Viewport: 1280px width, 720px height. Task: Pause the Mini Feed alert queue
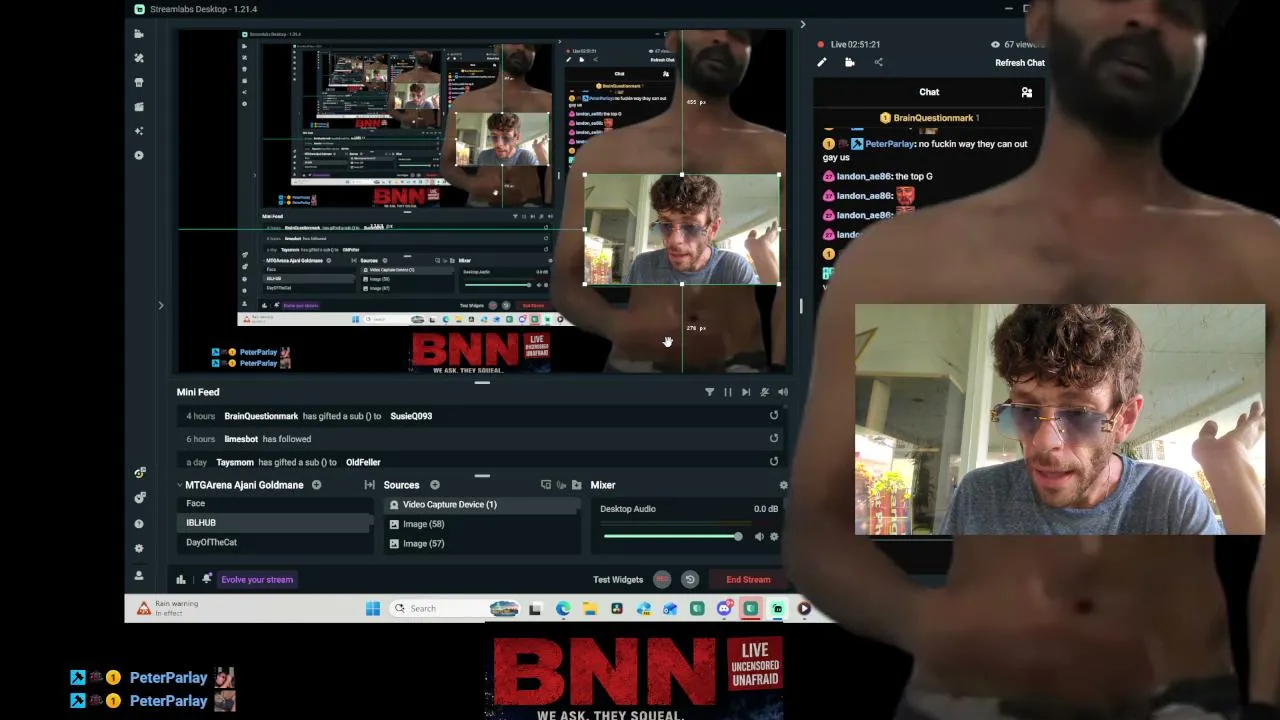pos(728,392)
